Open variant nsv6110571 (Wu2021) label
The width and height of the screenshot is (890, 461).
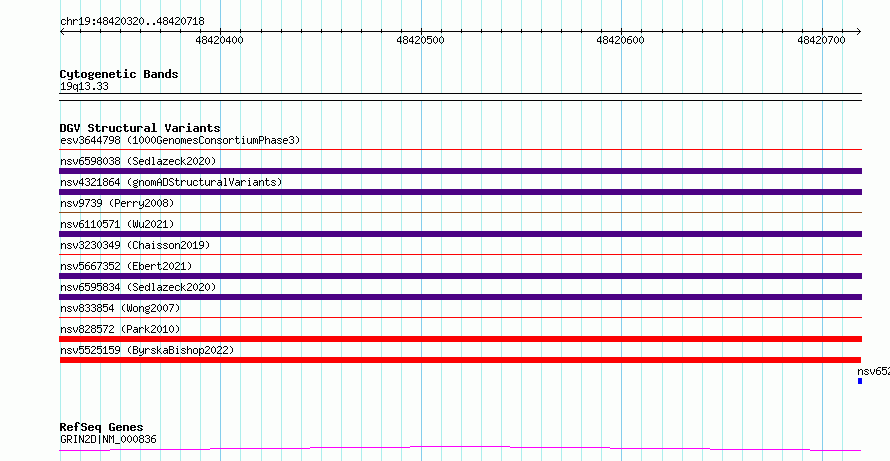pyautogui.click(x=117, y=224)
